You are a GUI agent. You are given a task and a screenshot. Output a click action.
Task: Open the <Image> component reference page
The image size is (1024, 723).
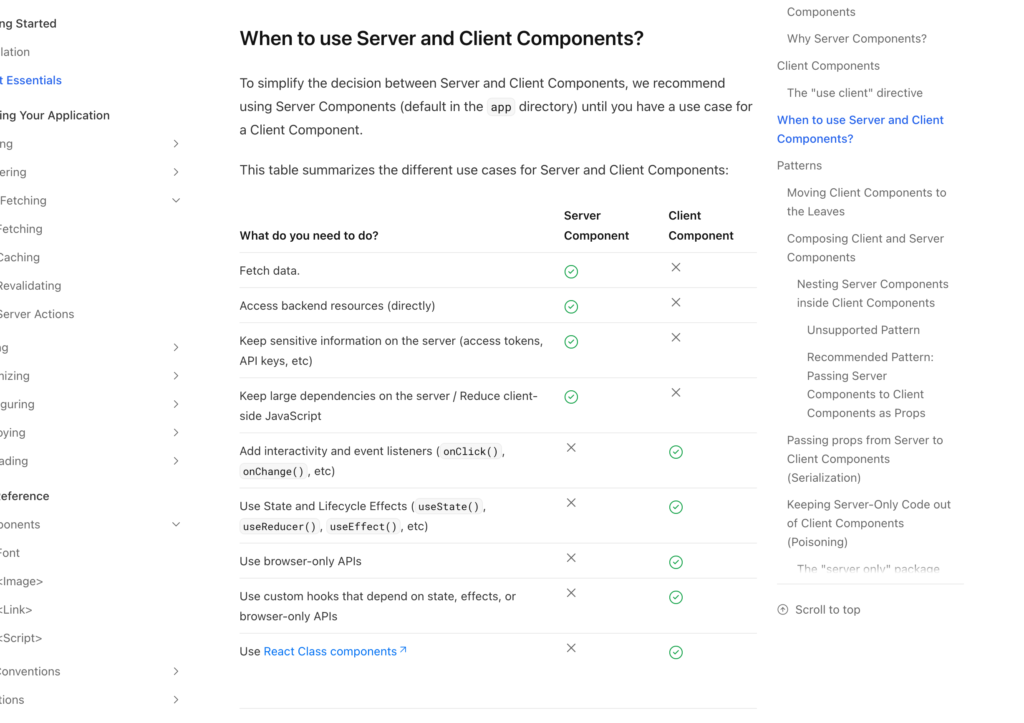[x=21, y=581]
